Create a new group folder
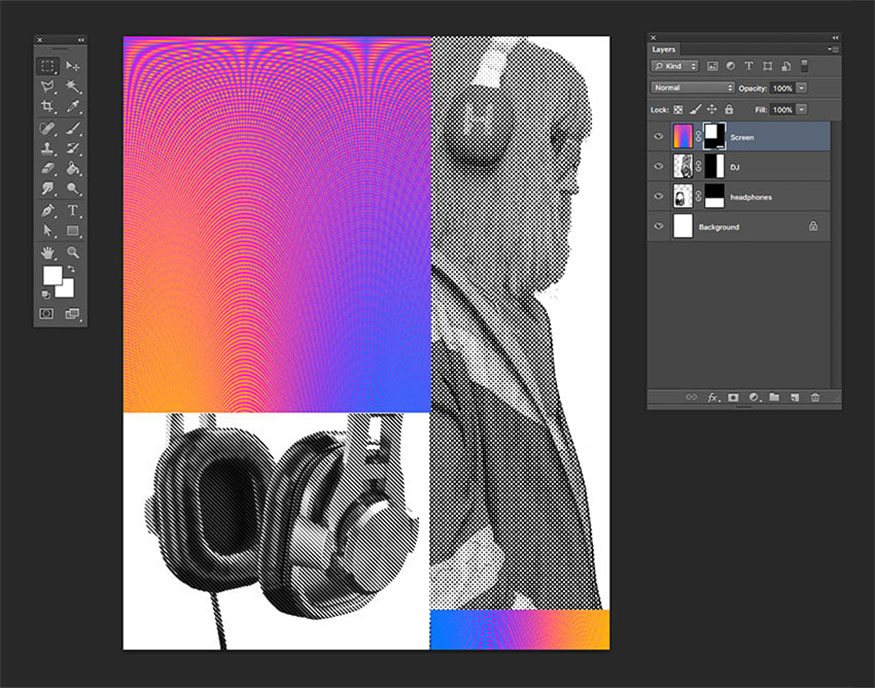Viewport: 875px width, 688px height. click(x=774, y=397)
